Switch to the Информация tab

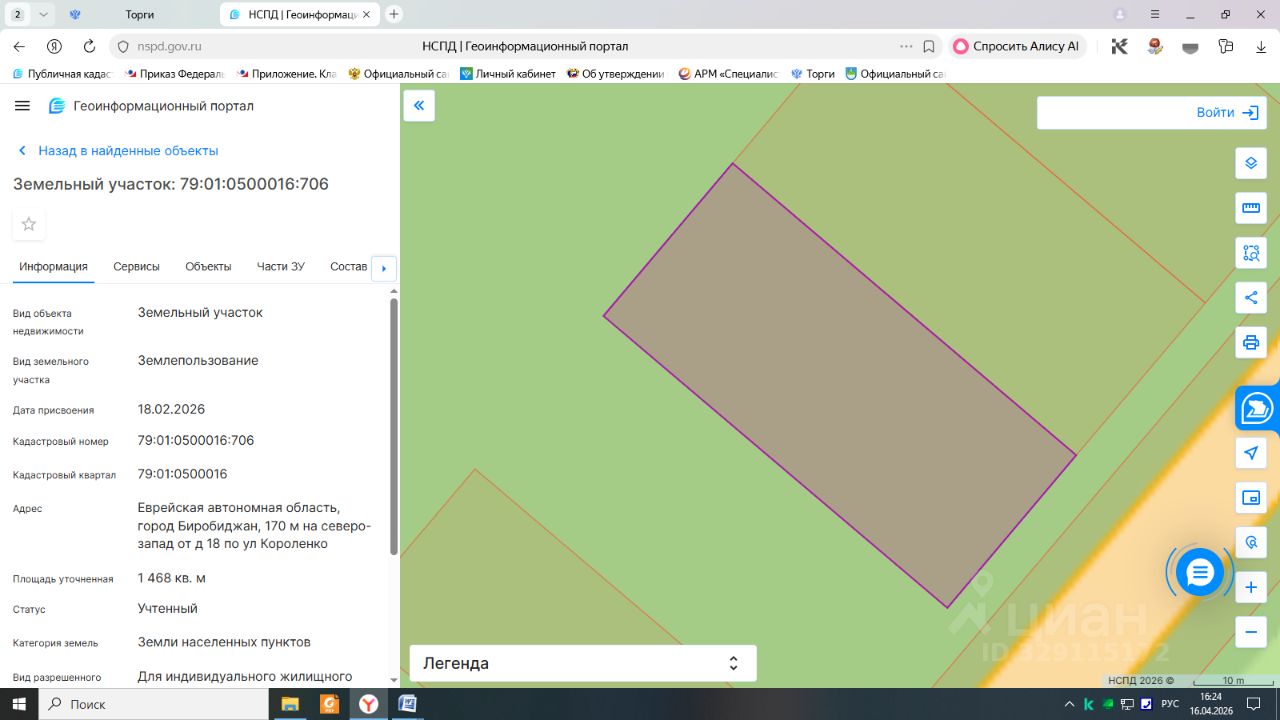point(53,267)
